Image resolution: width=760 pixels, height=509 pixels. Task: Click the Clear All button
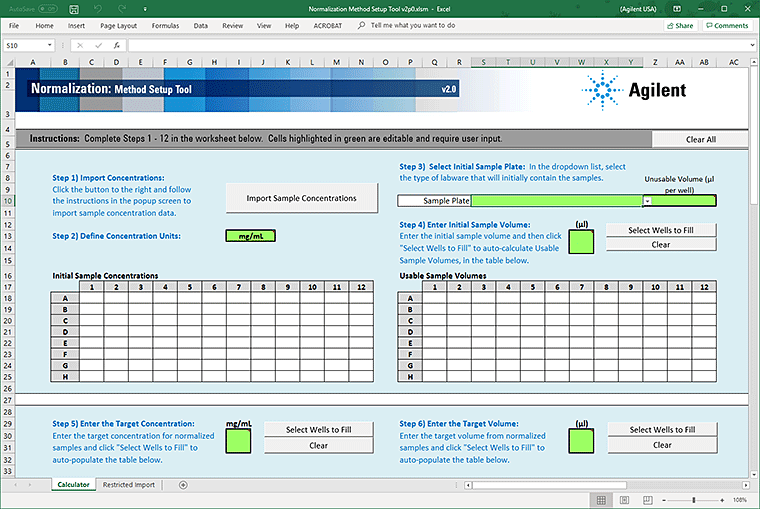click(x=700, y=139)
